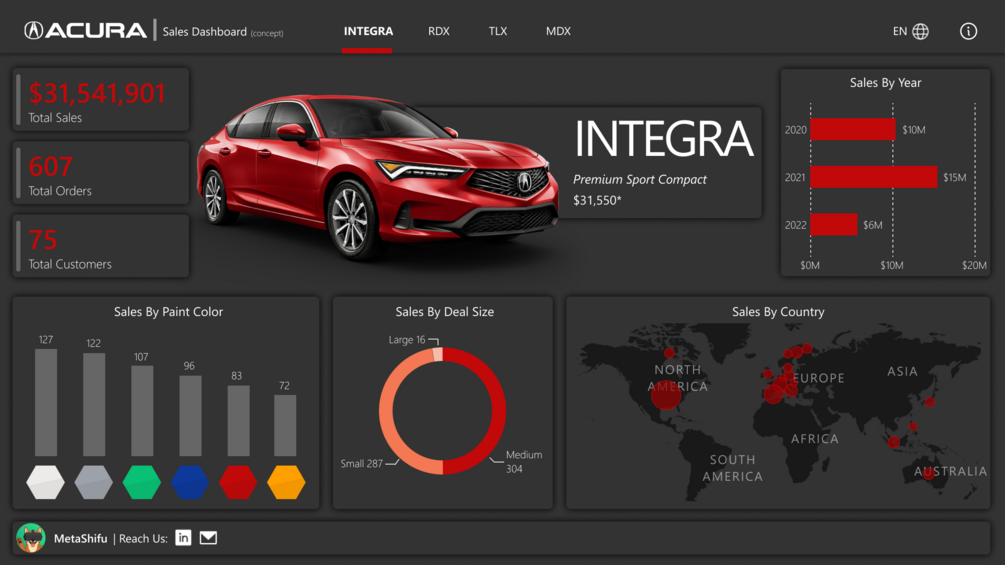Pick the red paint color hexagon
This screenshot has height=565, width=1005.
(x=238, y=482)
